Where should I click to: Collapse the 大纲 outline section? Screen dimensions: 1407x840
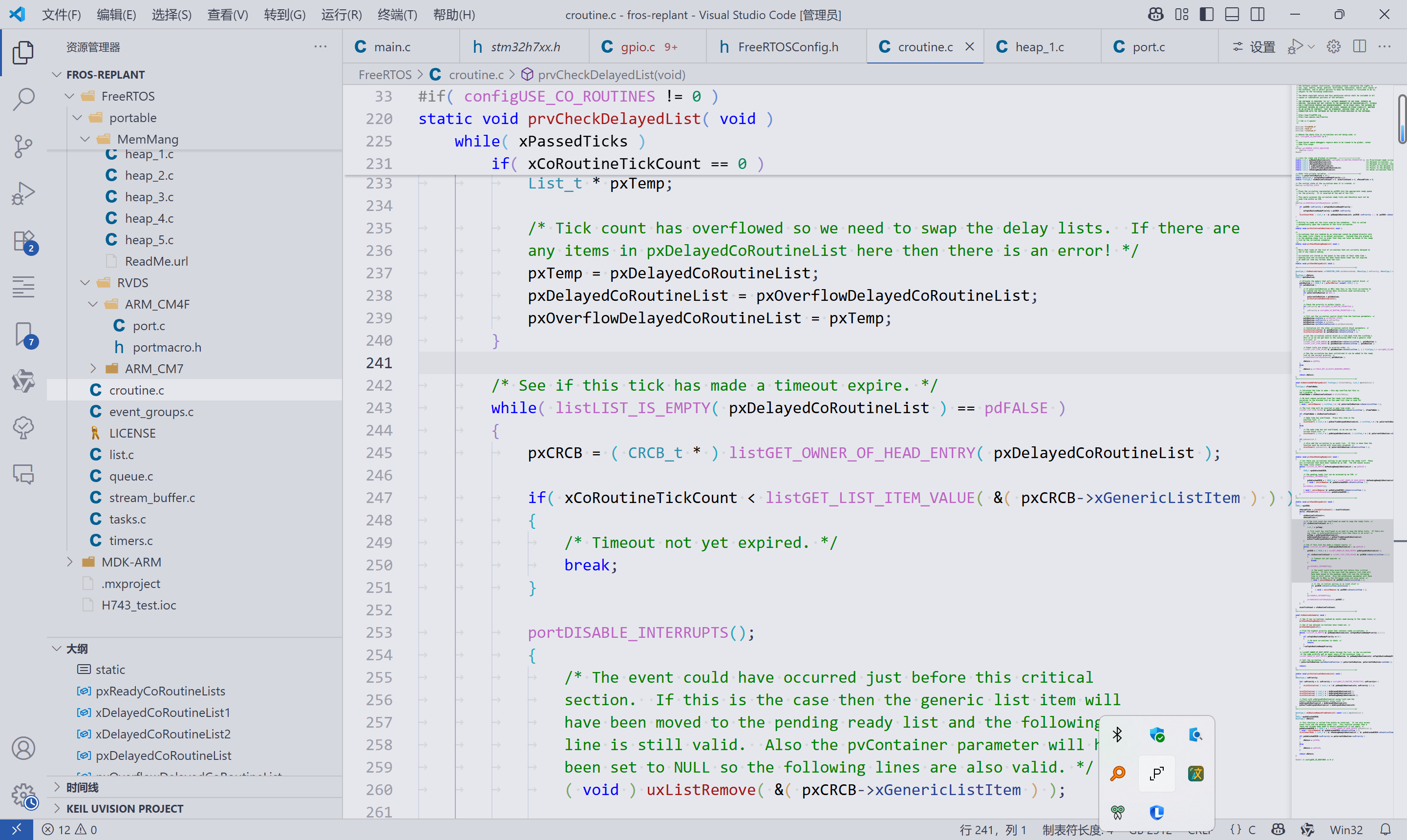56,649
